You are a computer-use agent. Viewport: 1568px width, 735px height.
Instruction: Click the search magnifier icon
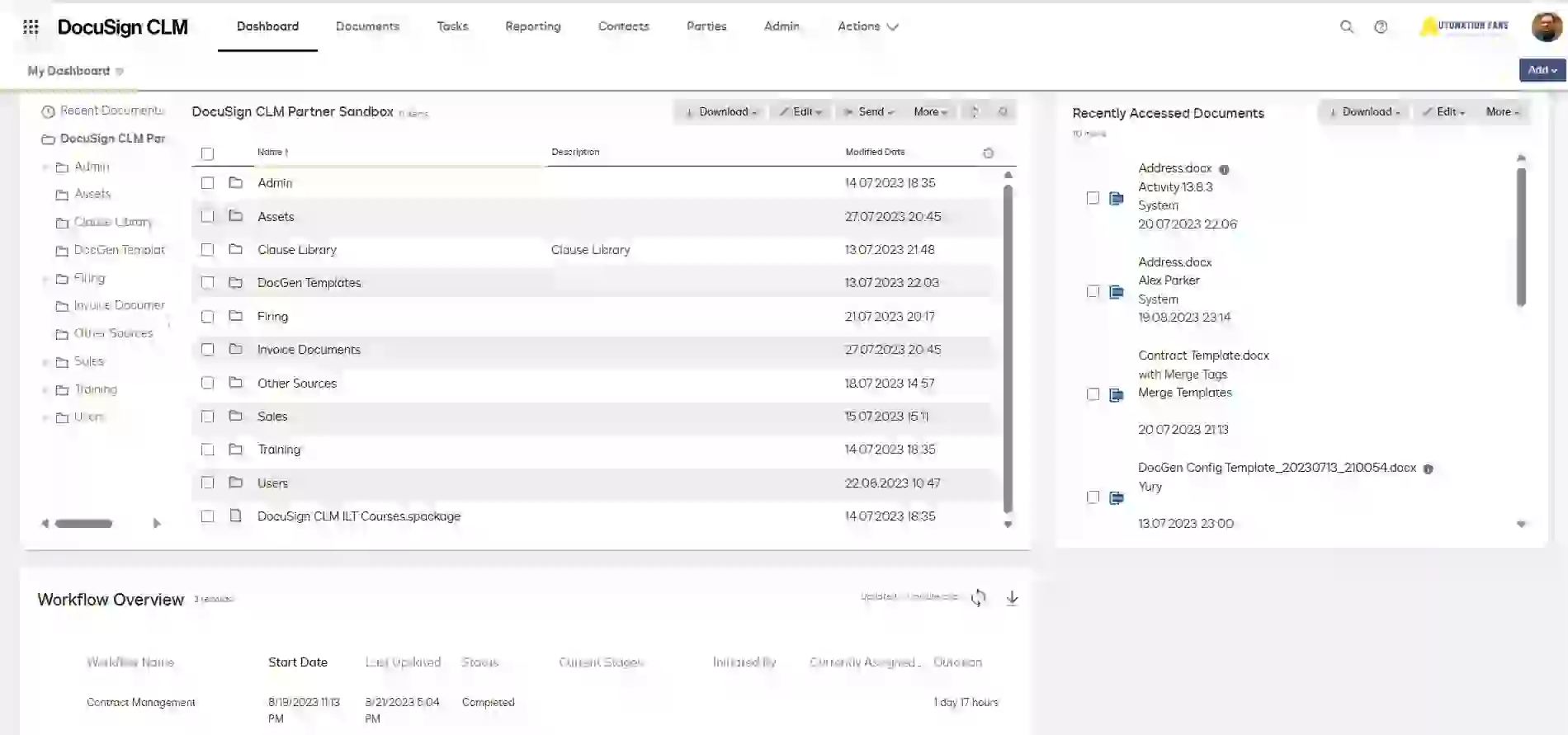point(1347,26)
